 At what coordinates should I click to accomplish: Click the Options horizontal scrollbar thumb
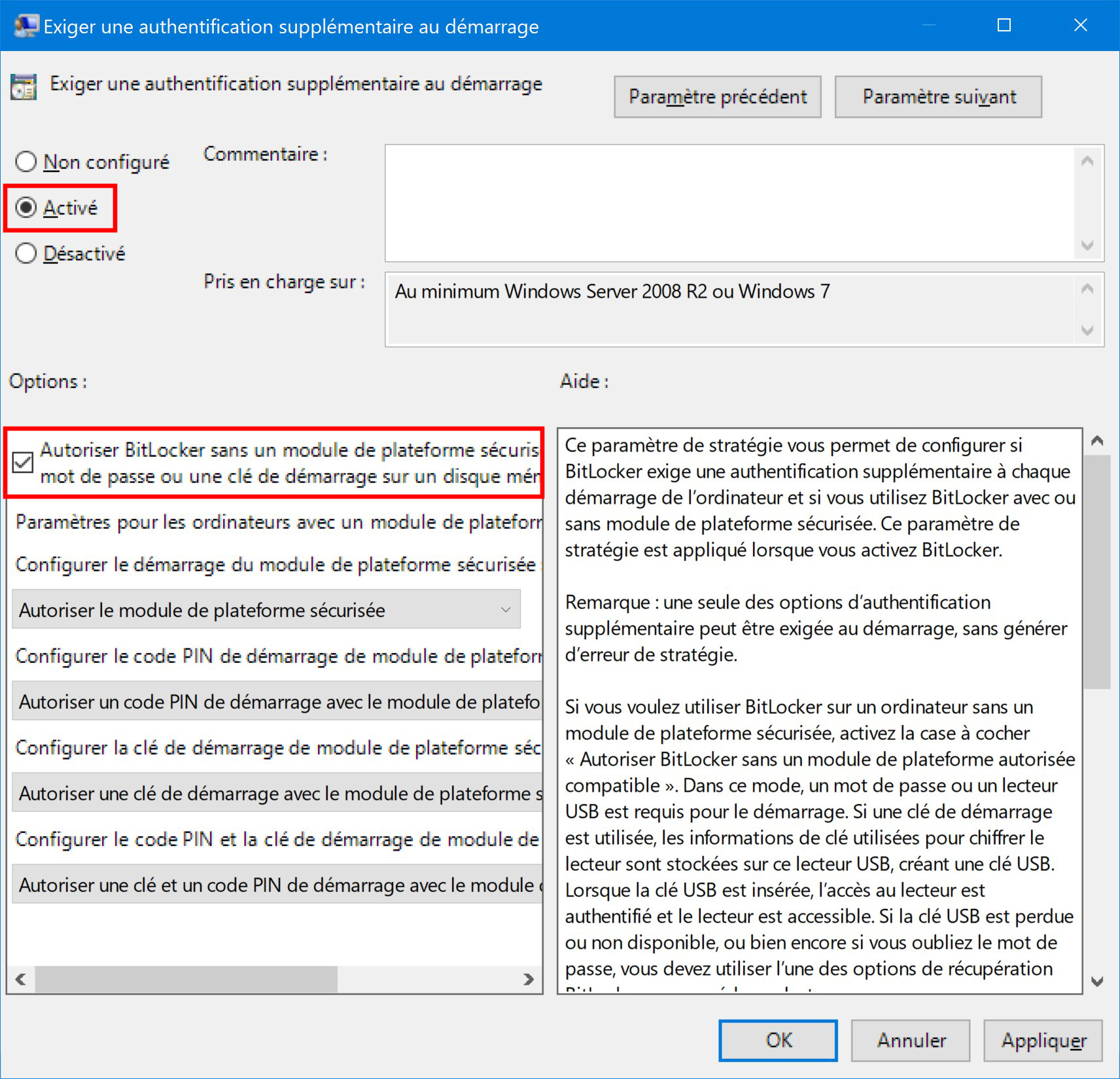click(186, 979)
